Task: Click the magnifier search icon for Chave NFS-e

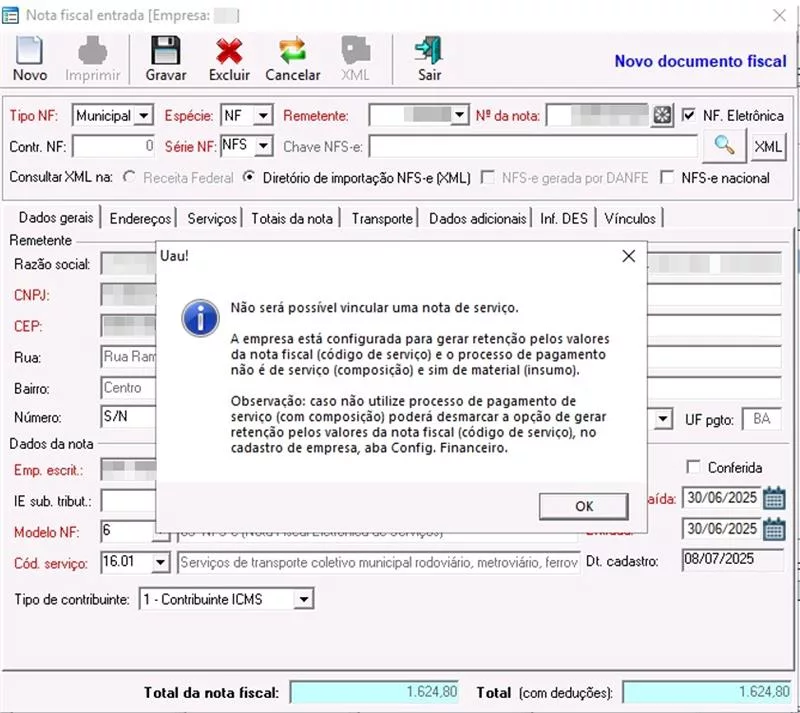Action: (725, 146)
